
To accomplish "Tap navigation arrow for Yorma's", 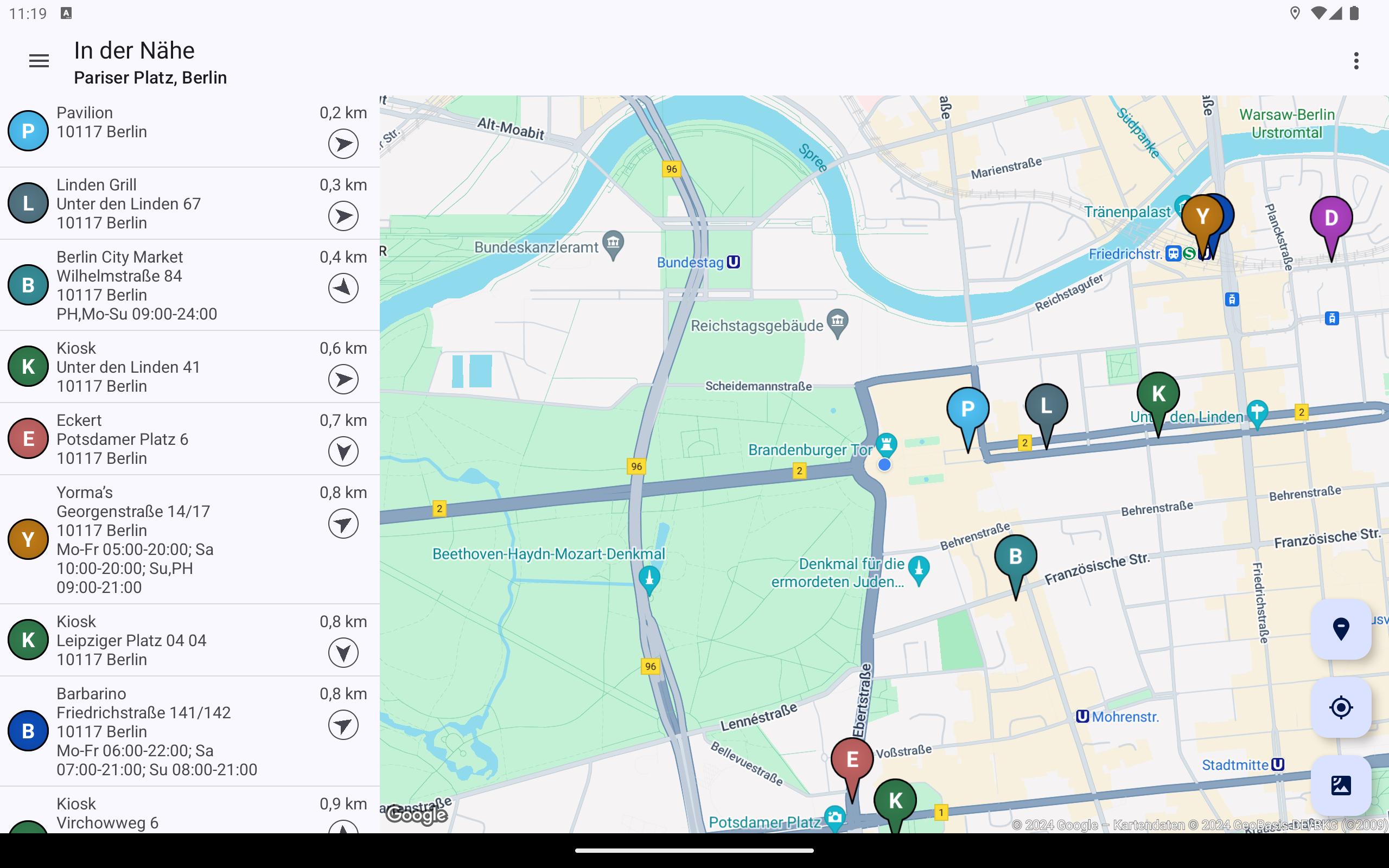I will [x=343, y=524].
